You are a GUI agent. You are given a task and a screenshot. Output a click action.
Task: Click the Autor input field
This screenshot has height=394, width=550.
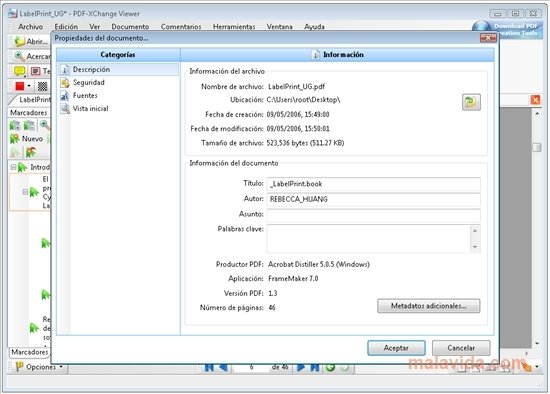click(373, 199)
